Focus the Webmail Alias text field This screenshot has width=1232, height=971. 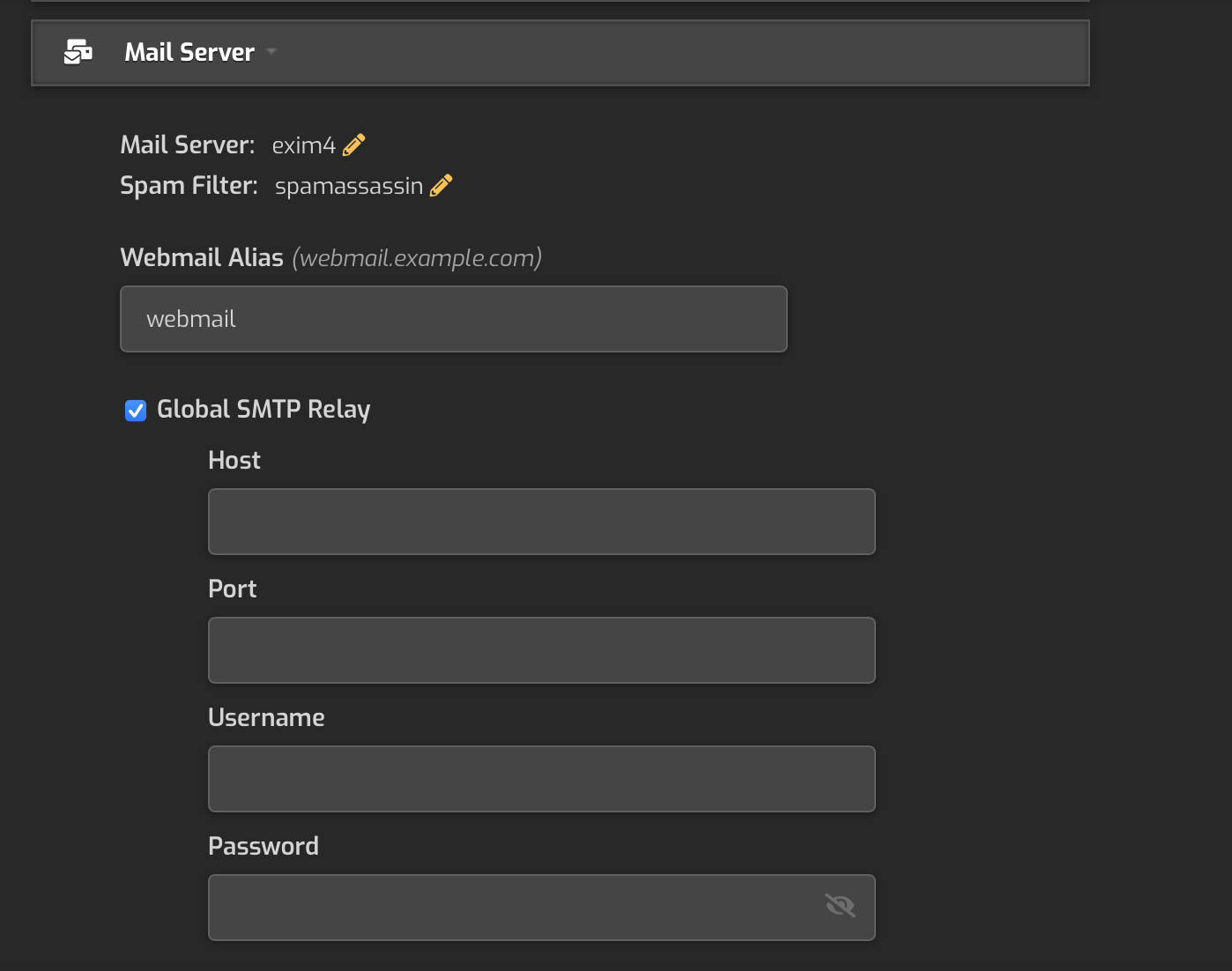tap(453, 319)
